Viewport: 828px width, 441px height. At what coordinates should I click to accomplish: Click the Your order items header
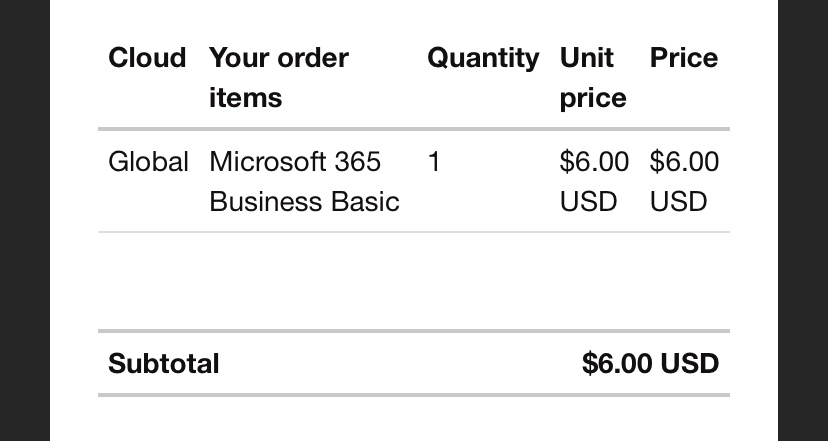[279, 78]
